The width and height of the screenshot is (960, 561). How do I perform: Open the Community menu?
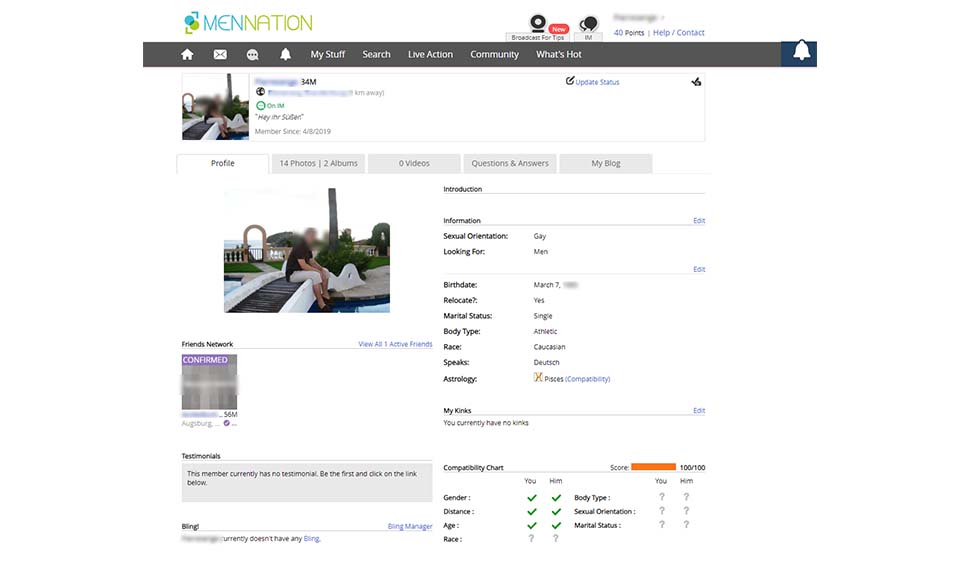tap(494, 54)
